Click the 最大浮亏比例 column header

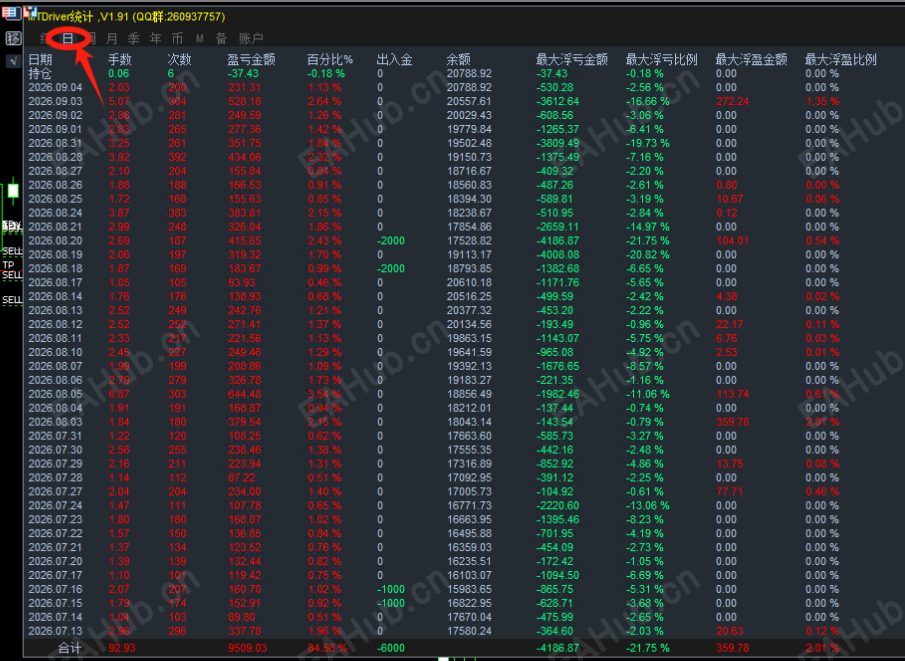tap(661, 59)
